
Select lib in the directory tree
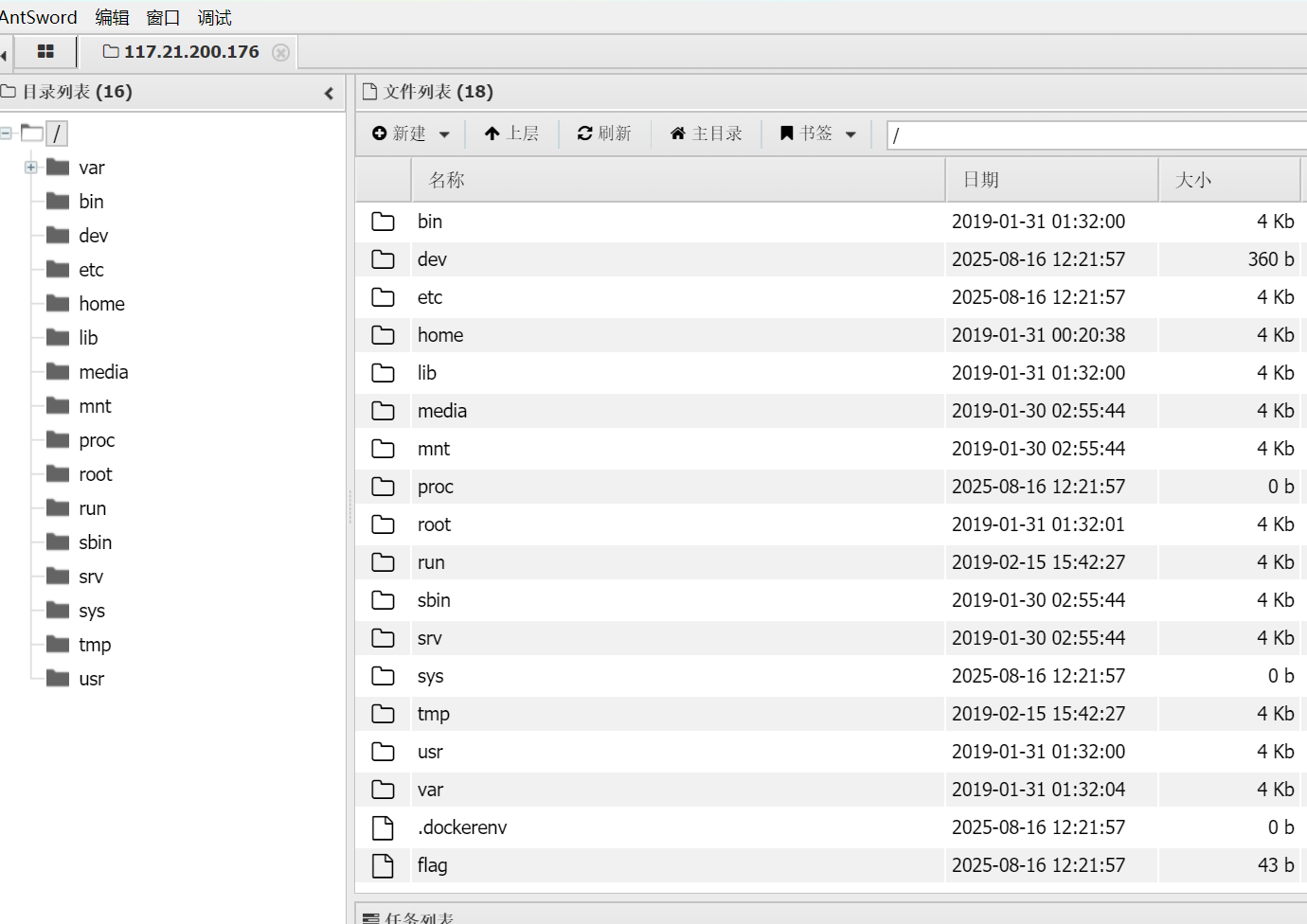88,338
